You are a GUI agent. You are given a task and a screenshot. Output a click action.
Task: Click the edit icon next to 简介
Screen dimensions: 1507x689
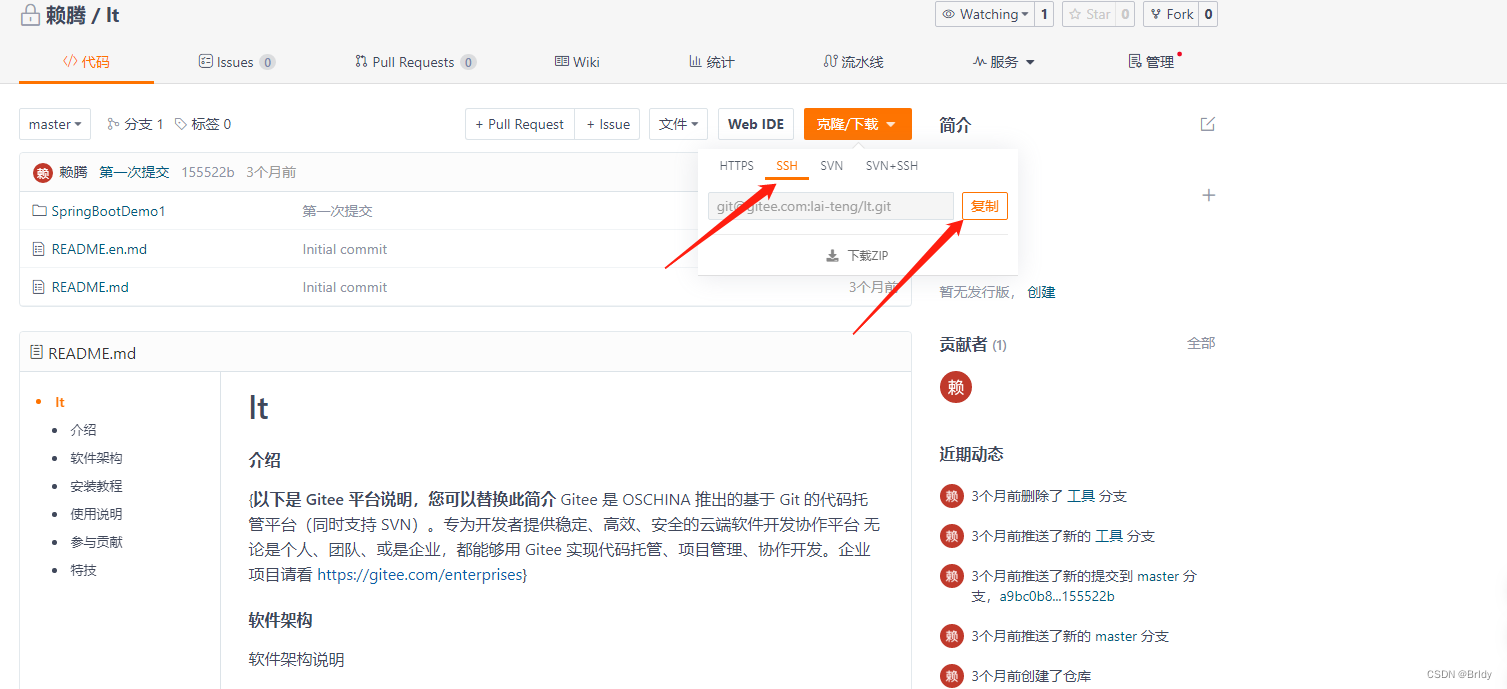pos(1208,124)
